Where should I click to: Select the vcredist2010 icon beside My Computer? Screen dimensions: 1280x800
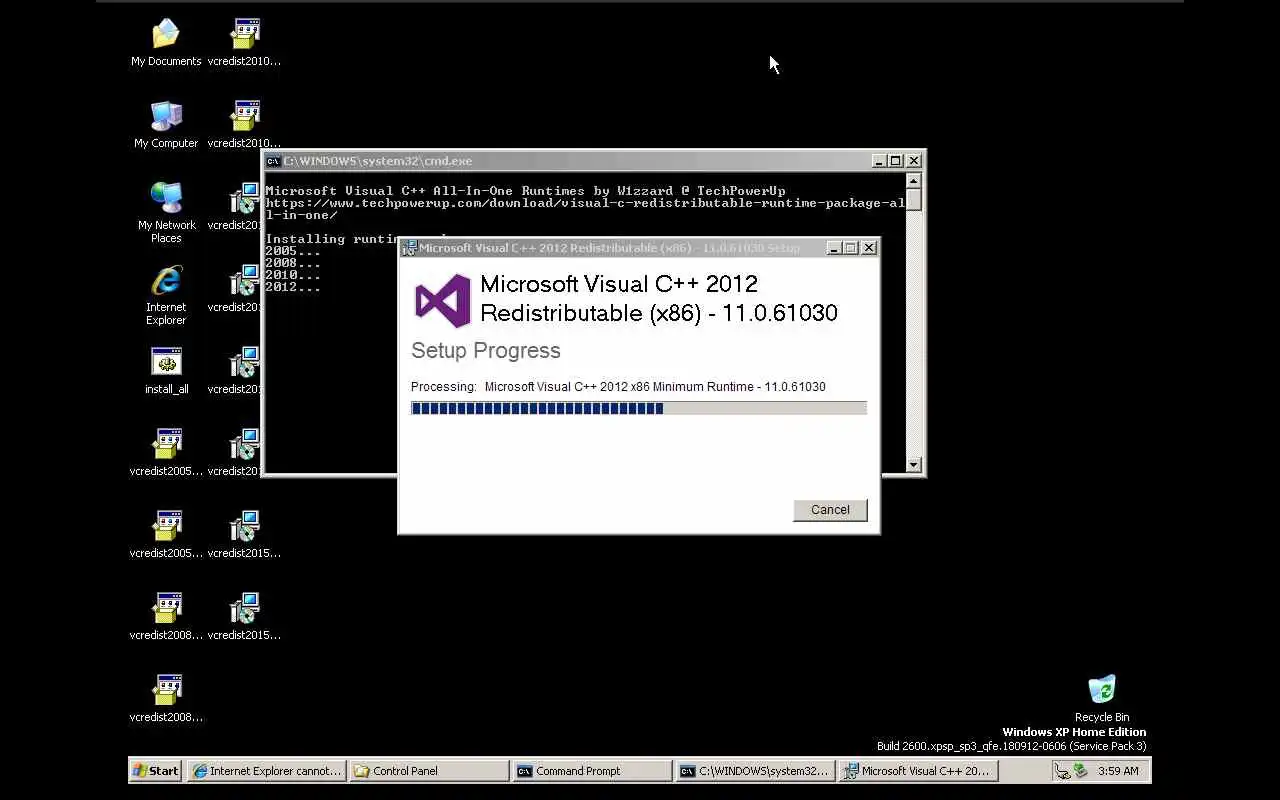244,124
